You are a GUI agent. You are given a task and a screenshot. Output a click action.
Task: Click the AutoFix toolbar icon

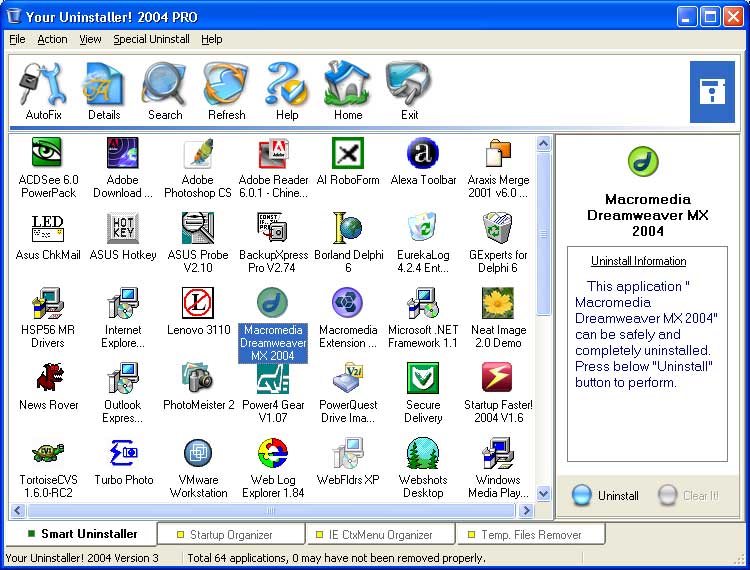click(43, 90)
